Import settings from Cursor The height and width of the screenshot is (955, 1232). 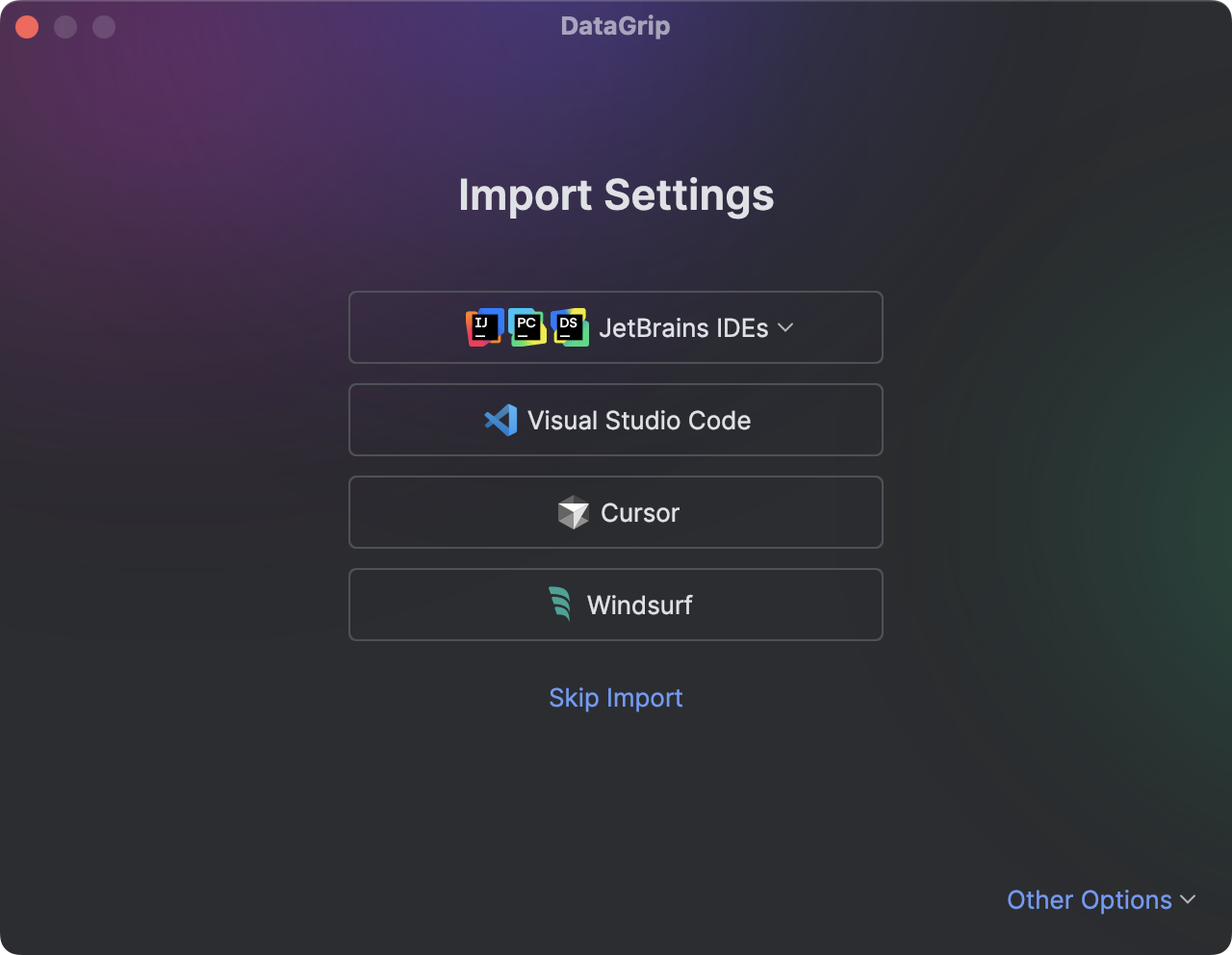tap(616, 512)
